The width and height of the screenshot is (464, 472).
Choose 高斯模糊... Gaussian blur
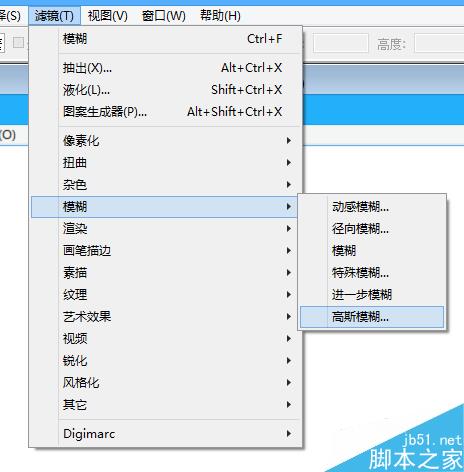pyautogui.click(x=372, y=317)
